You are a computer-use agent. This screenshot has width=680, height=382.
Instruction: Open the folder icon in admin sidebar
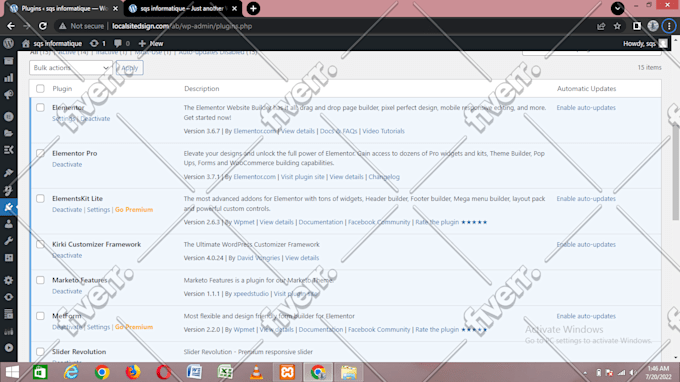[x=8, y=133]
